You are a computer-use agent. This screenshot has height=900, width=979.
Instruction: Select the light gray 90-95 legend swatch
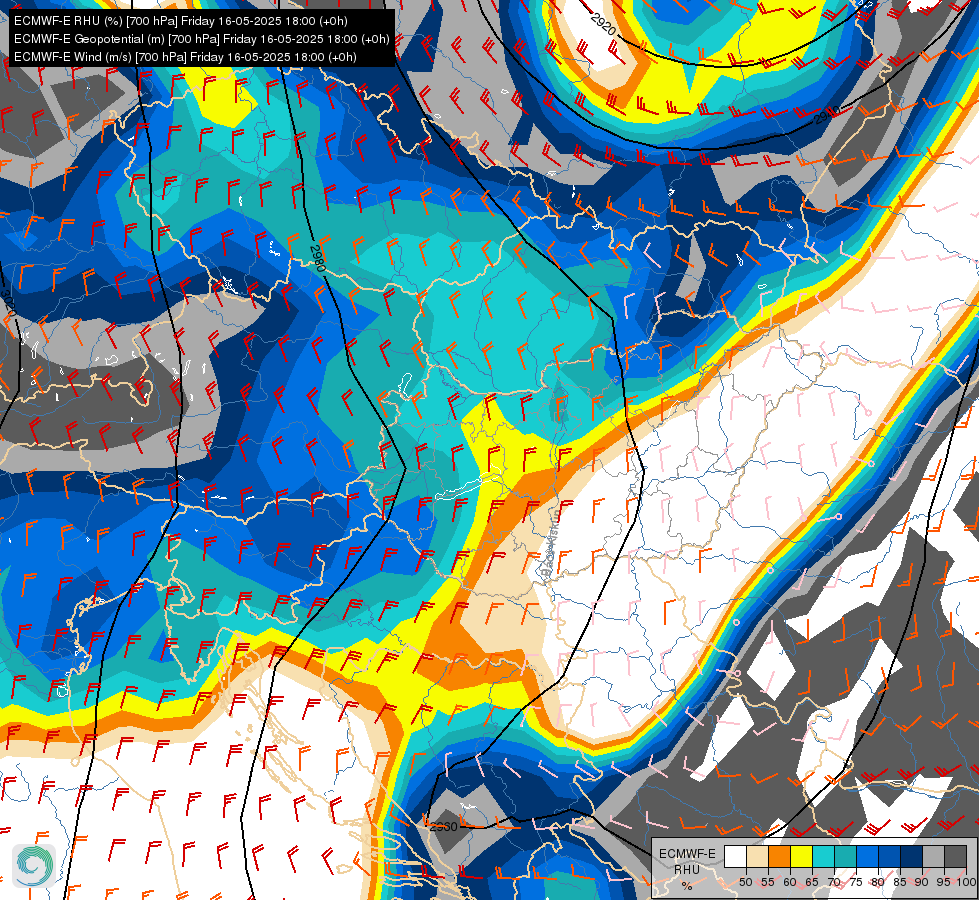pos(933,857)
